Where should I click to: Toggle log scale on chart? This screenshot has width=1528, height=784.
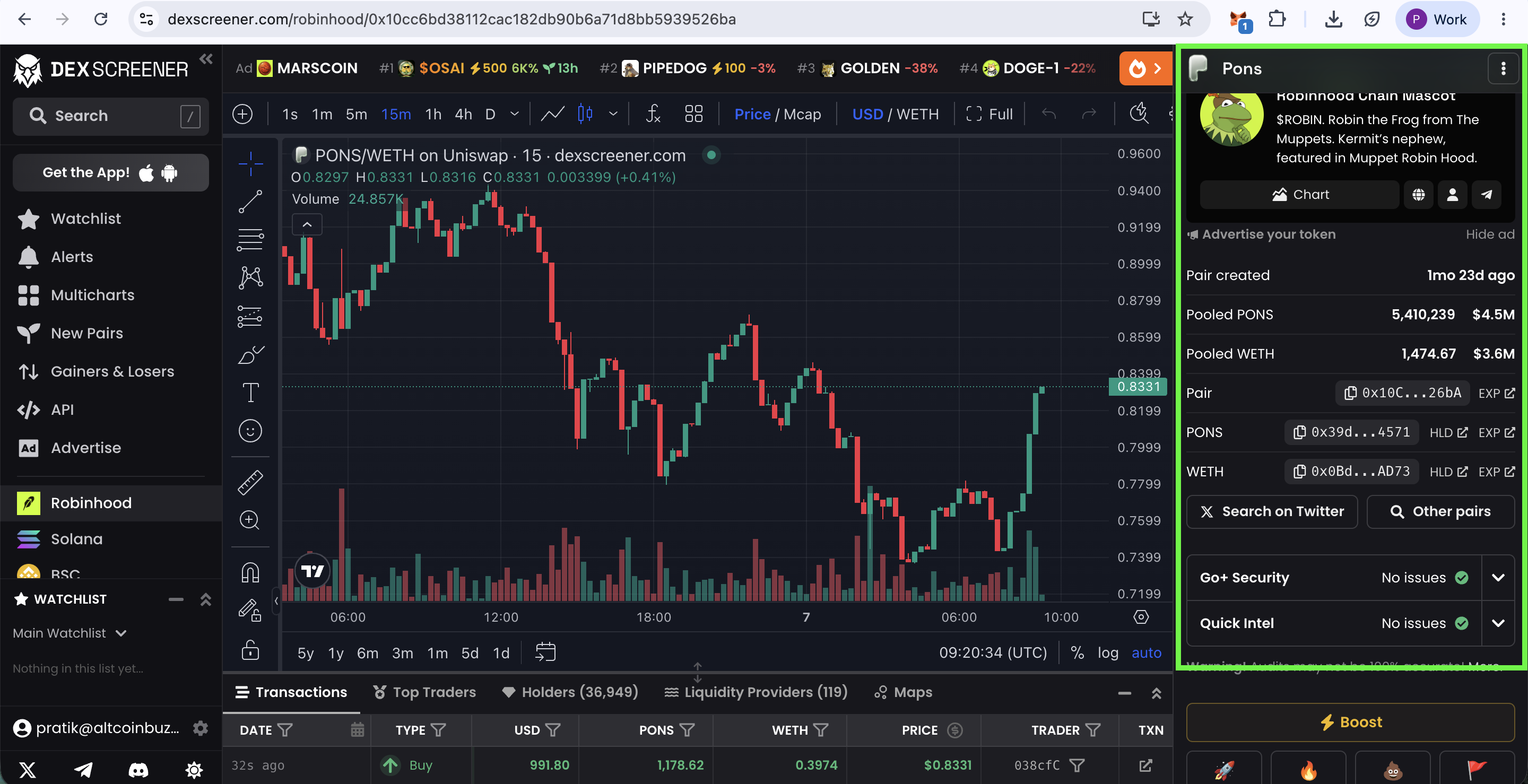click(x=1107, y=652)
